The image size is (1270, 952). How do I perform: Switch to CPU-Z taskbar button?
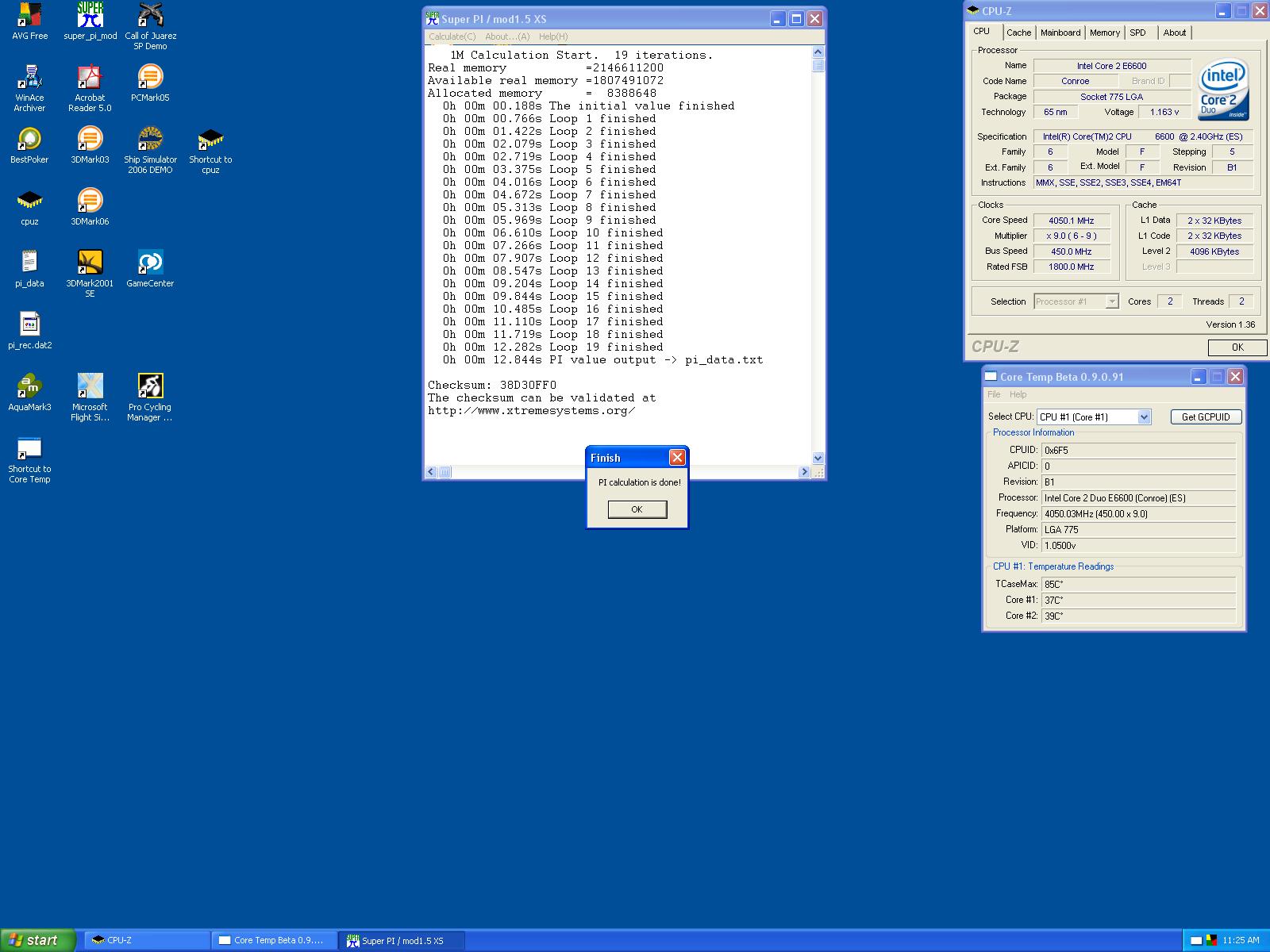click(147, 940)
